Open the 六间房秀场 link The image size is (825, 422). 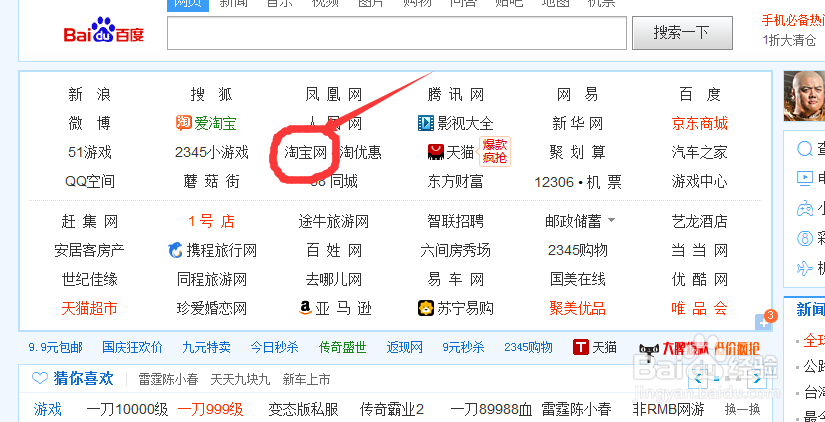[456, 250]
